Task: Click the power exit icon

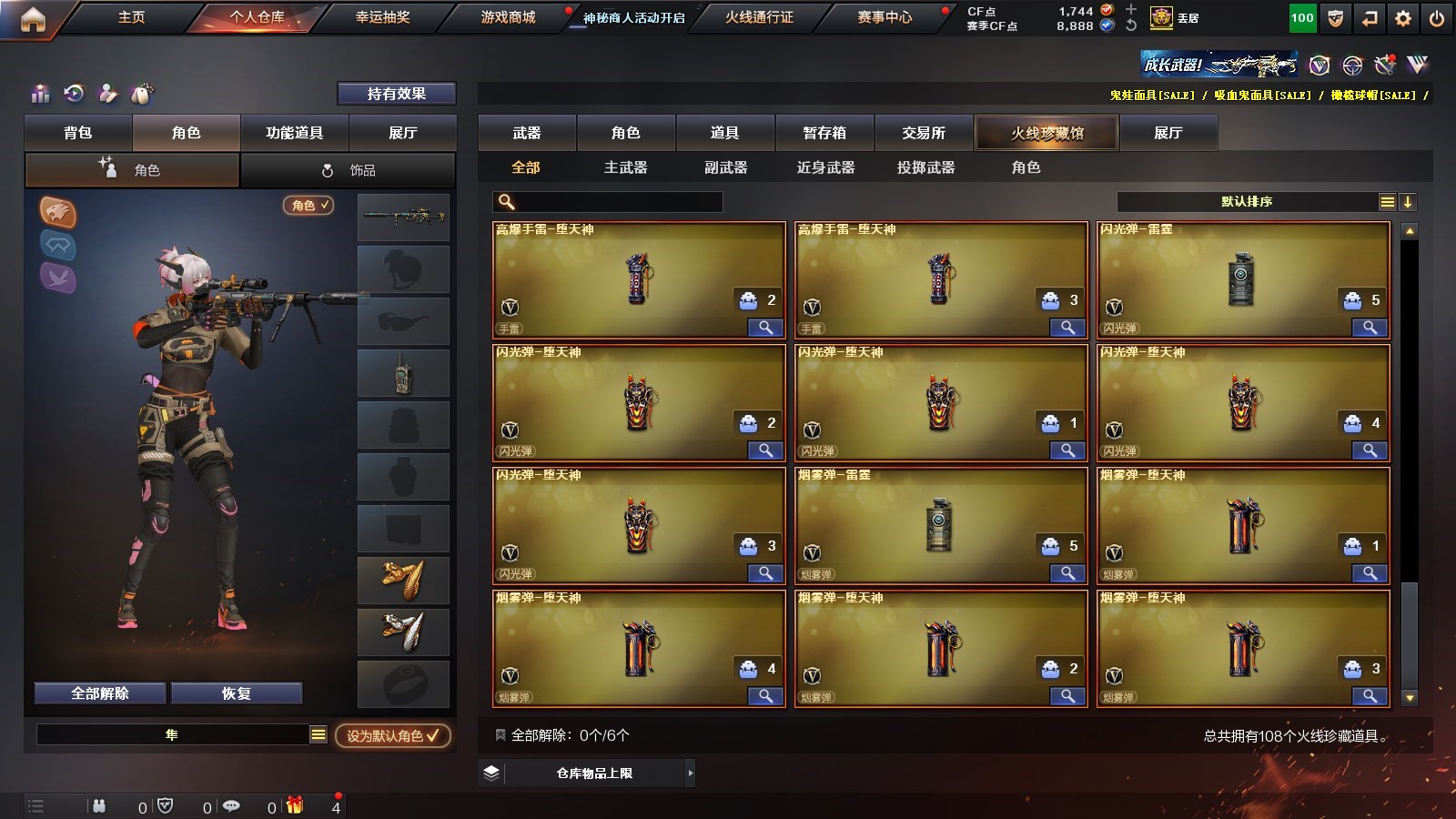Action: [1437, 18]
